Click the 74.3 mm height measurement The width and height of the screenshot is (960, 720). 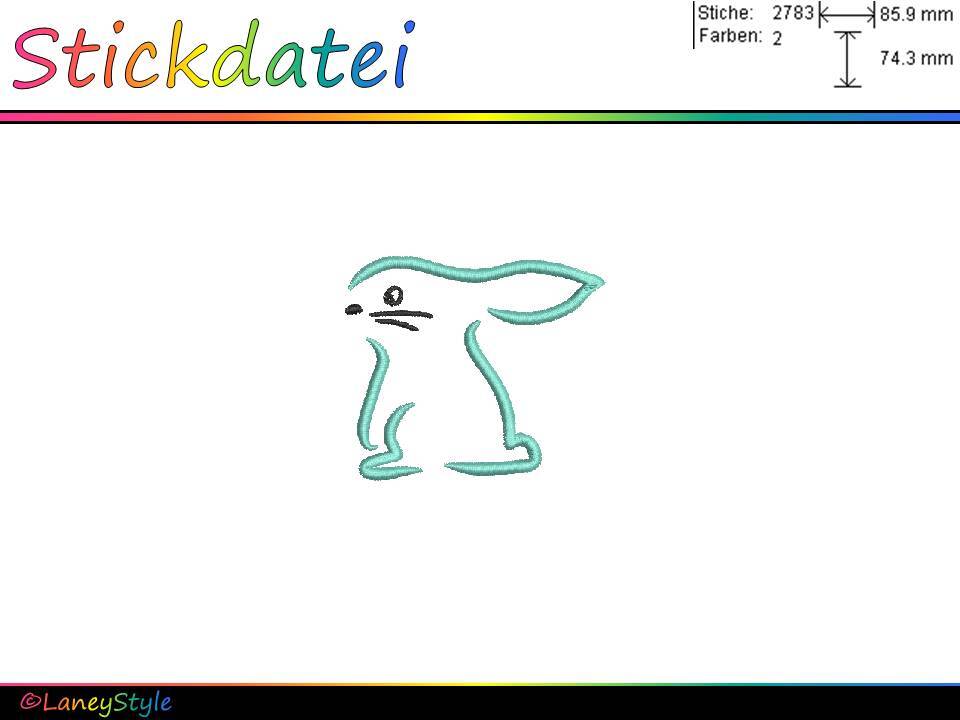[916, 58]
